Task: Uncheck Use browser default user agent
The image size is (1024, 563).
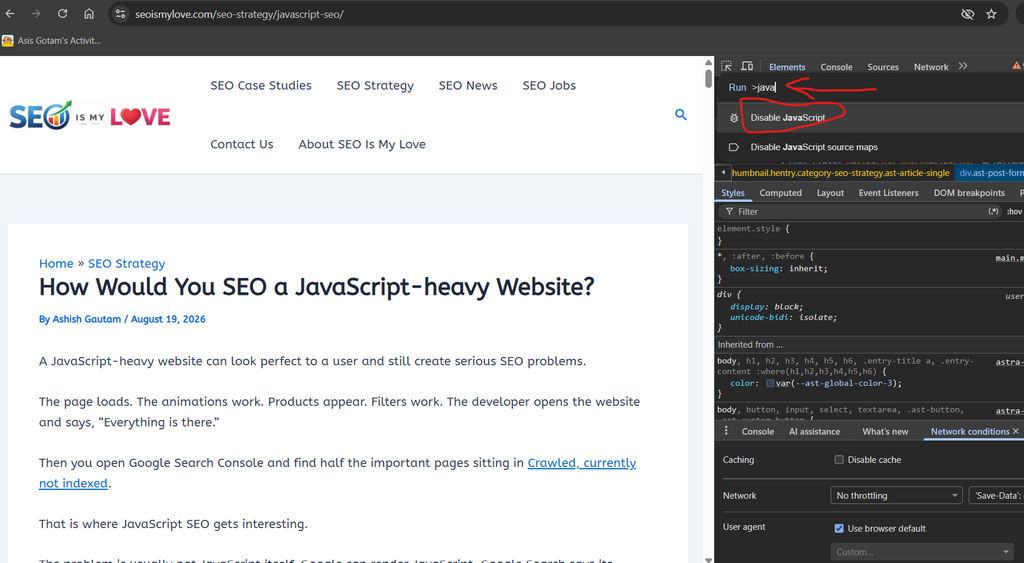Action: click(x=839, y=528)
